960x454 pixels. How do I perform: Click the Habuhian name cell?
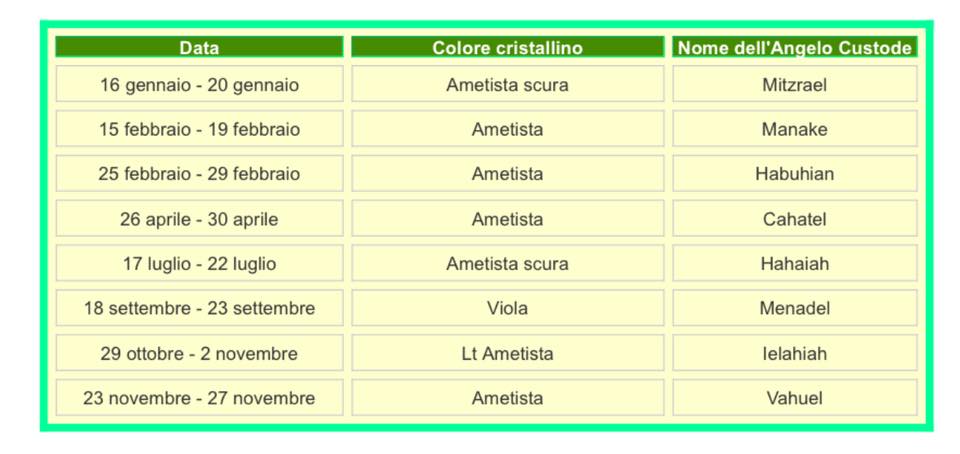(794, 174)
